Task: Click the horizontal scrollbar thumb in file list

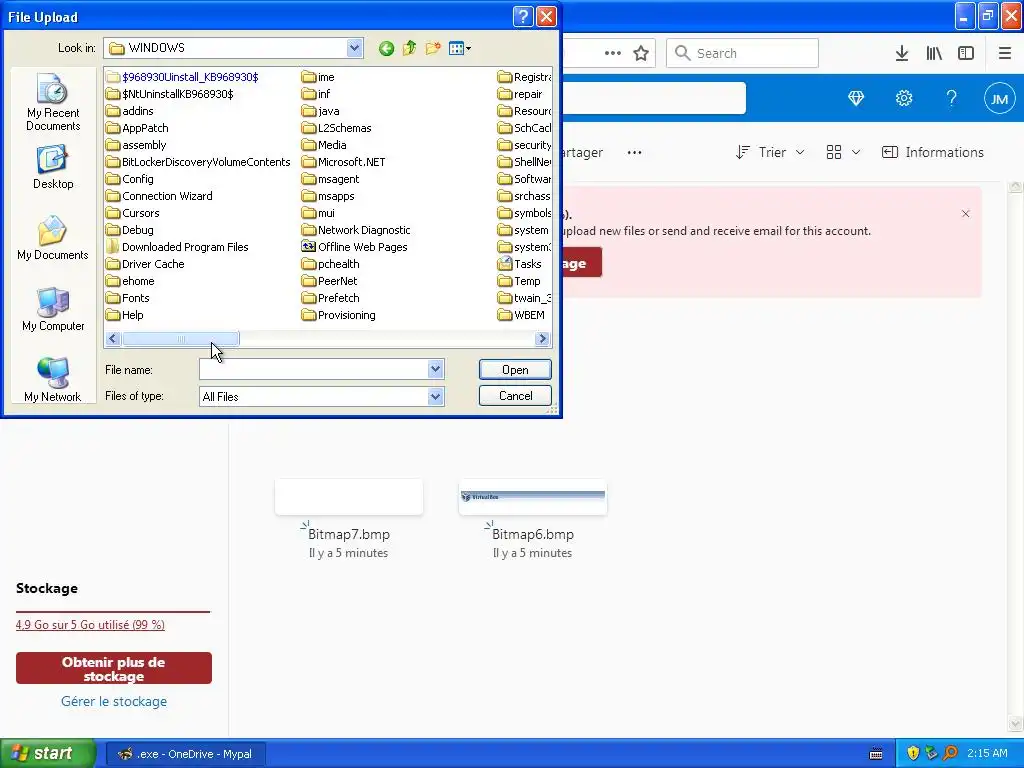Action: [181, 339]
